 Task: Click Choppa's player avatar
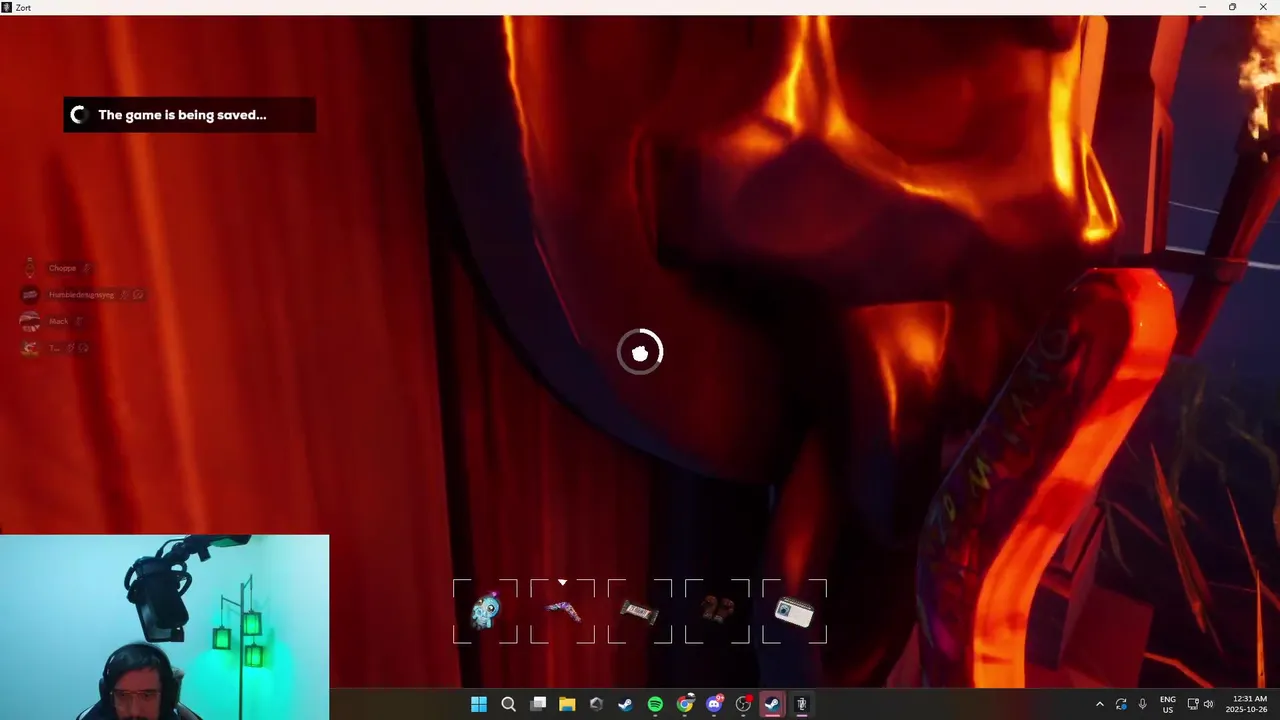[30, 268]
